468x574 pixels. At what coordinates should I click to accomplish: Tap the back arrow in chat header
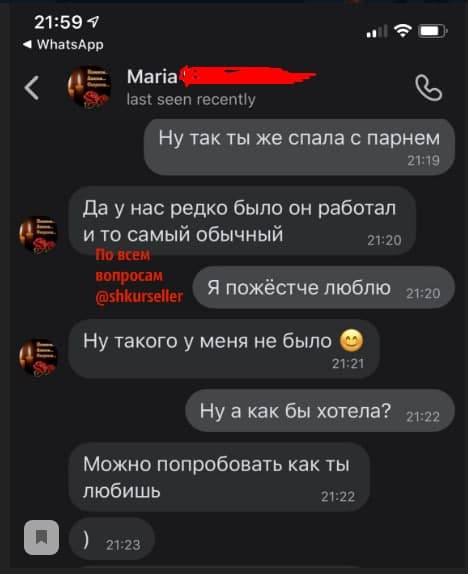pyautogui.click(x=31, y=88)
